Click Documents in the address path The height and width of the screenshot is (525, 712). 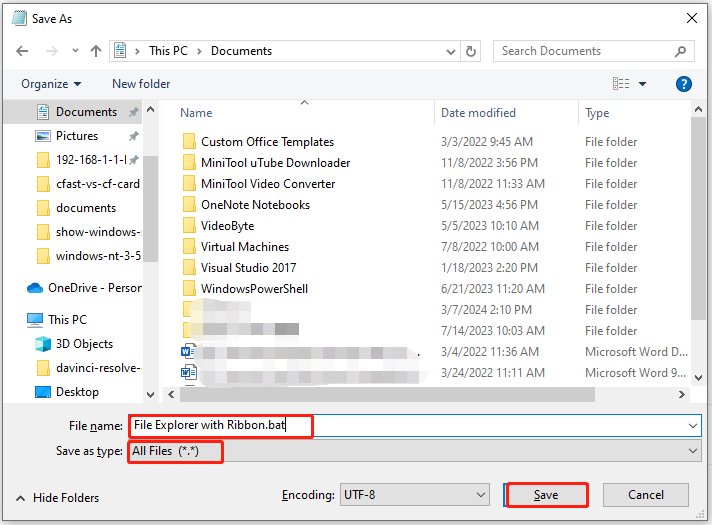tap(241, 51)
